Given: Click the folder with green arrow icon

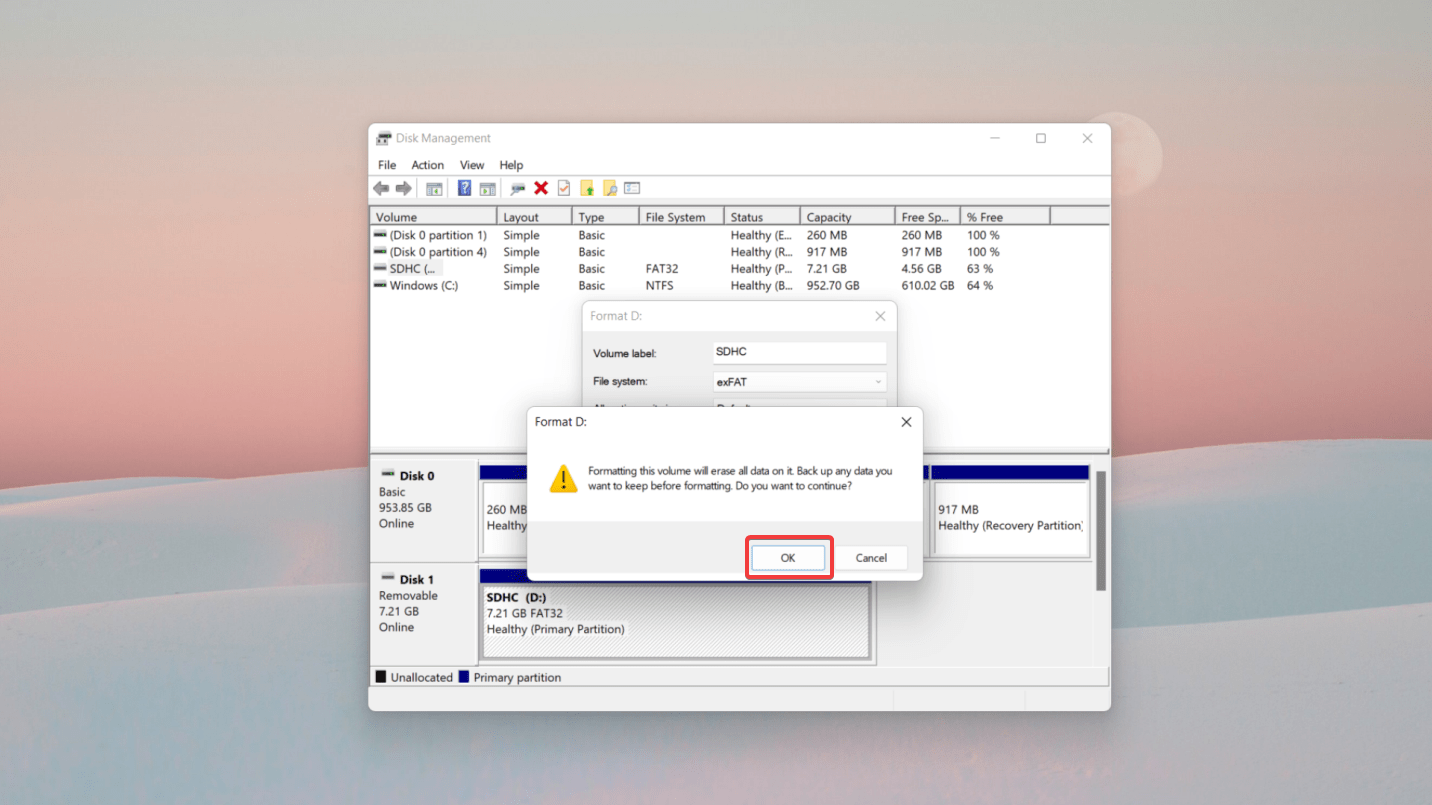Looking at the screenshot, I should 587,188.
